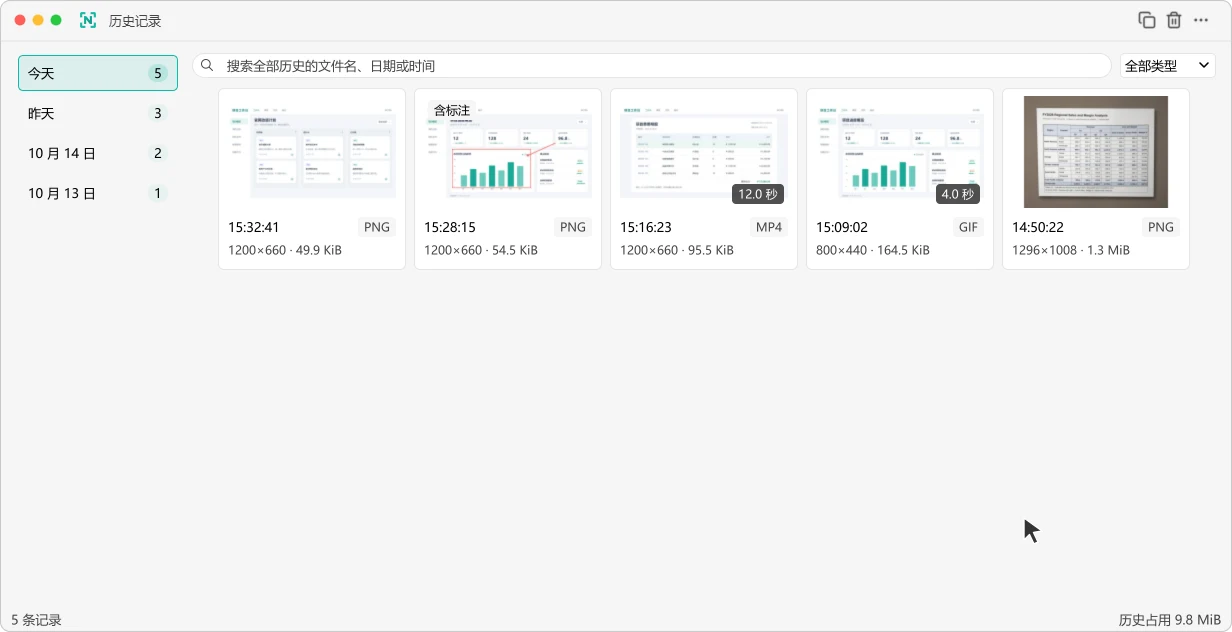Click the 历史占用 9.8 MiB status text

(1170, 620)
